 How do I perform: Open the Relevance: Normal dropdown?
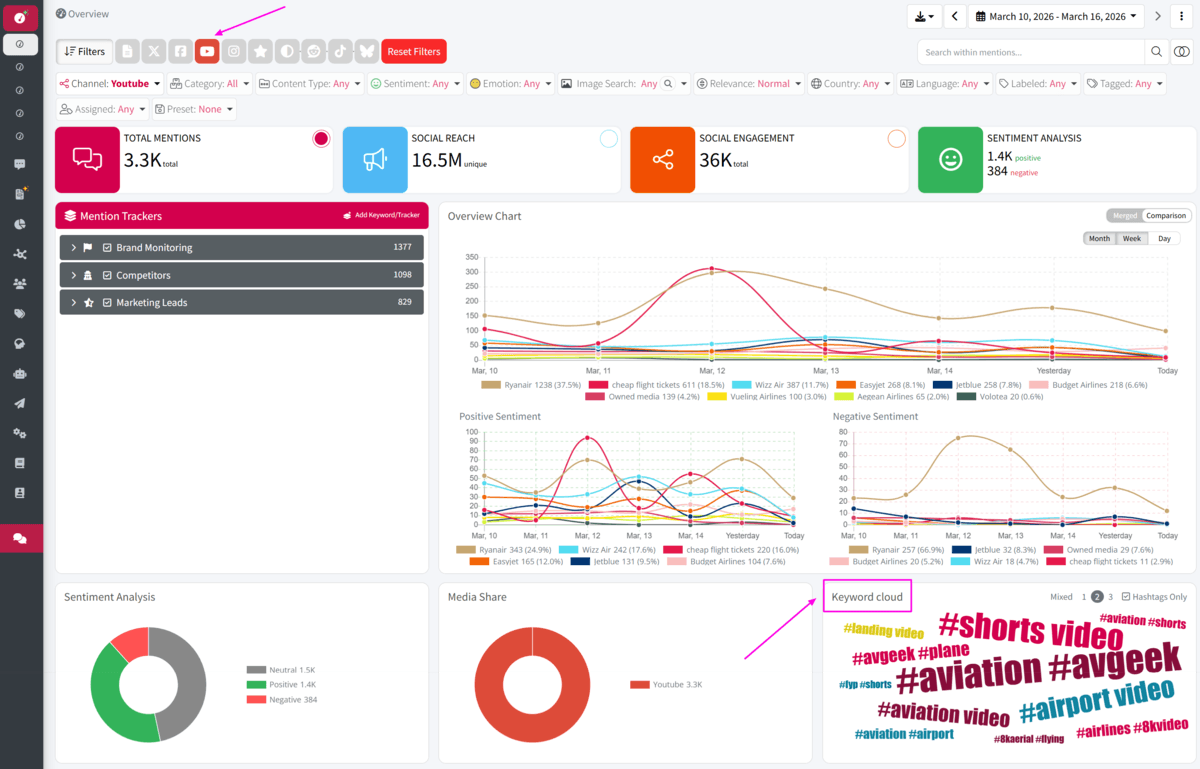coord(749,84)
